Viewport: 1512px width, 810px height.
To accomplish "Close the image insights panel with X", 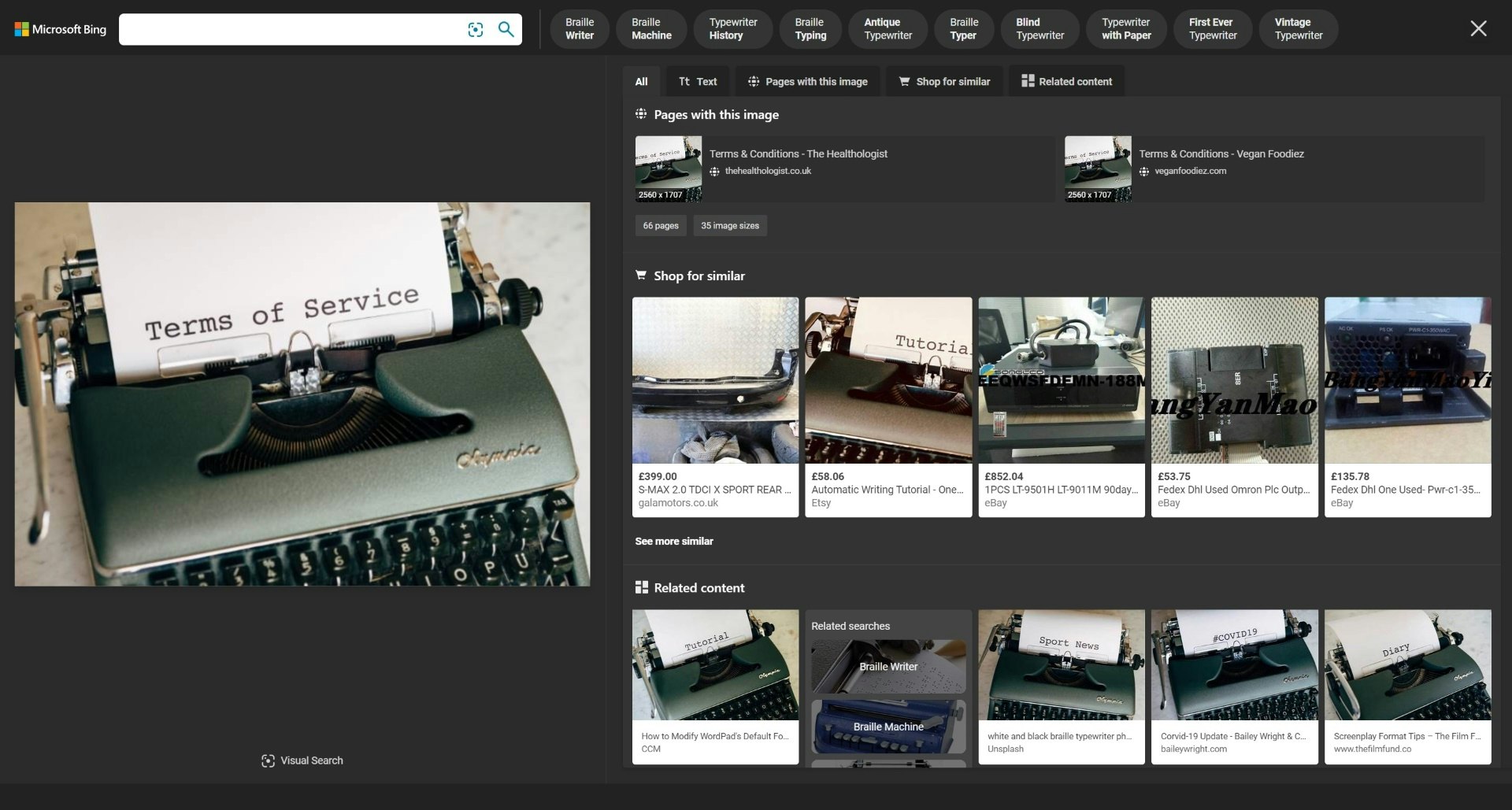I will (x=1477, y=29).
